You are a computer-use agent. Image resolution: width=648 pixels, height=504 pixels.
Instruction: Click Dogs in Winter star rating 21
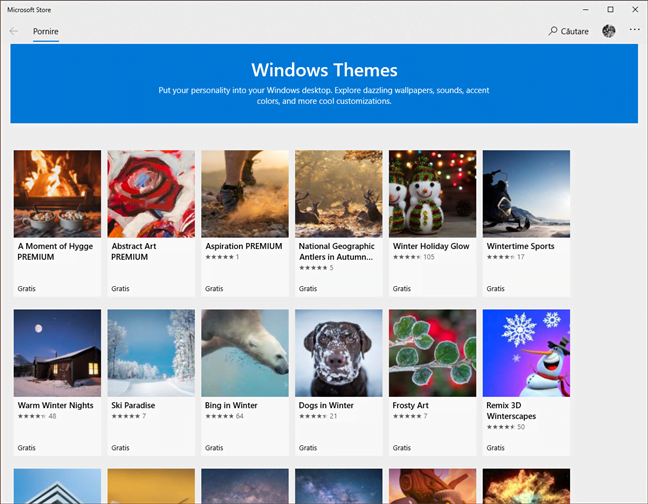(x=318, y=416)
